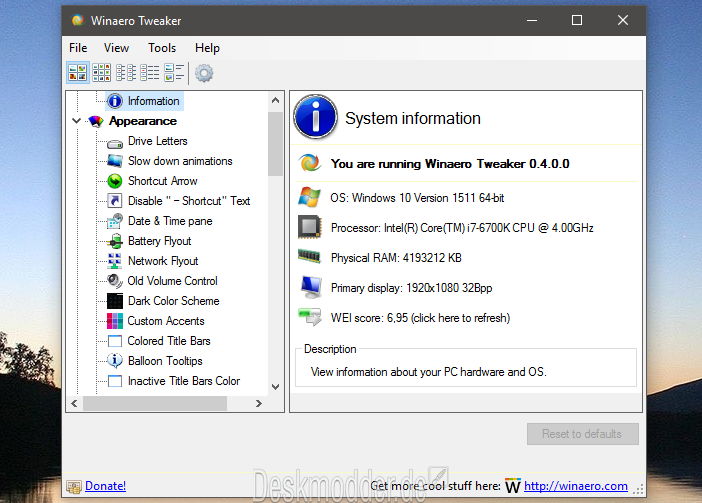This screenshot has height=503, width=702.
Task: Click the Network Flyout icon
Action: 115,261
